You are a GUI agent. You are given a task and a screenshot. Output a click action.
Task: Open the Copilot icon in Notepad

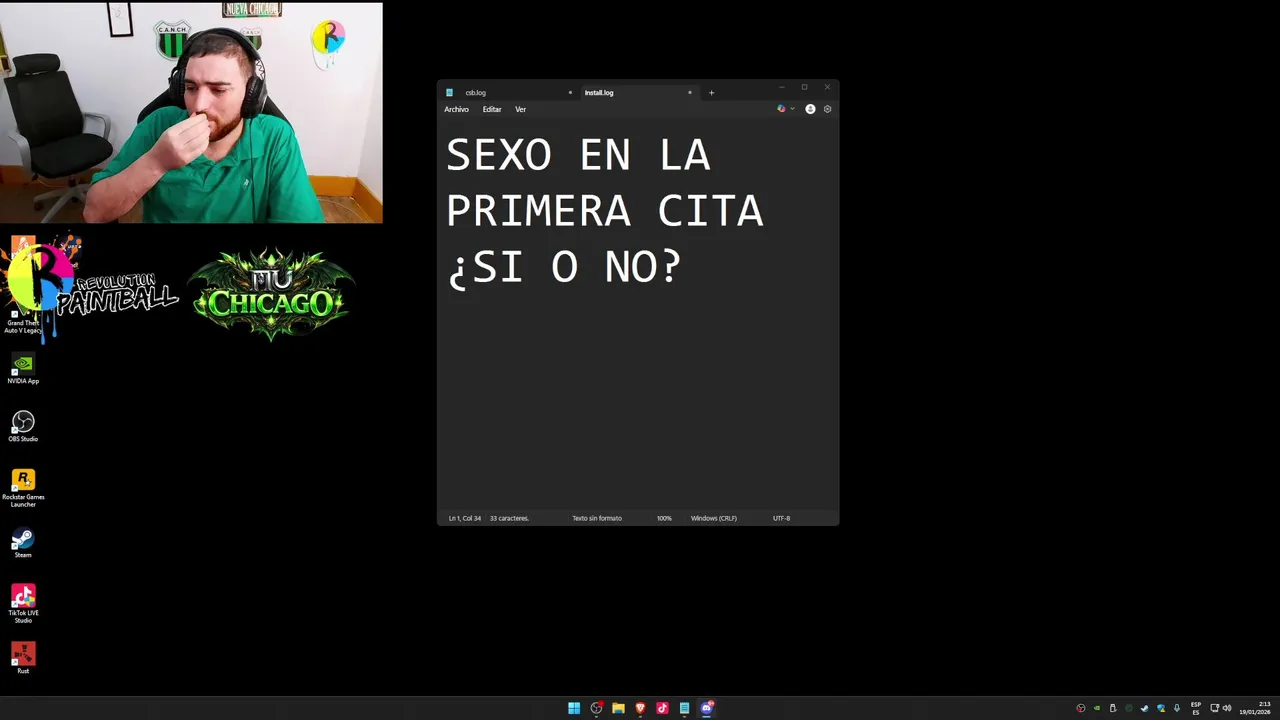(x=781, y=109)
